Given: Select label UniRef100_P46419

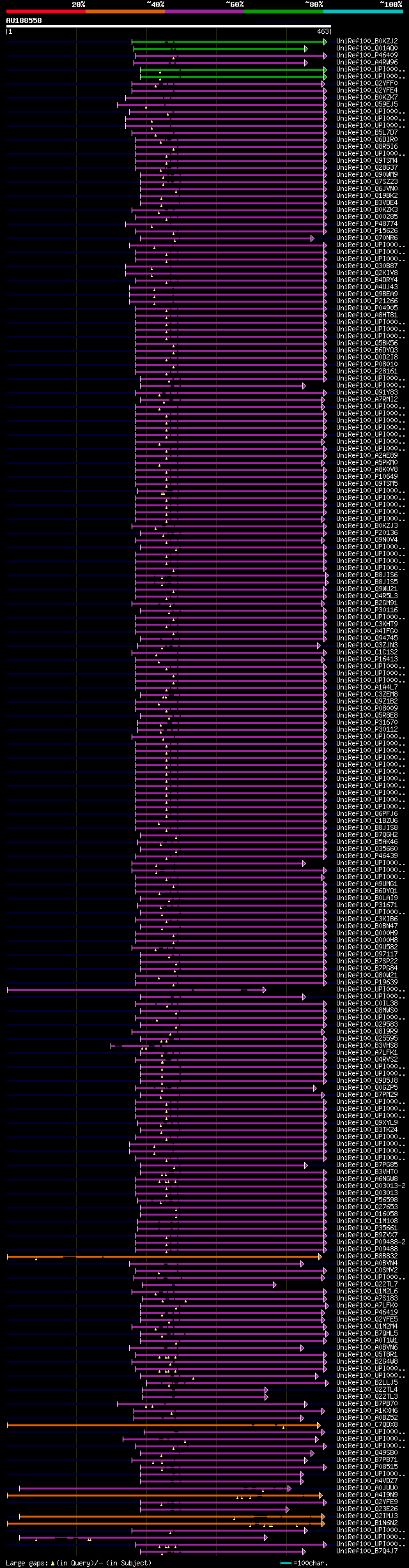Looking at the screenshot, I should [367, 1313].
